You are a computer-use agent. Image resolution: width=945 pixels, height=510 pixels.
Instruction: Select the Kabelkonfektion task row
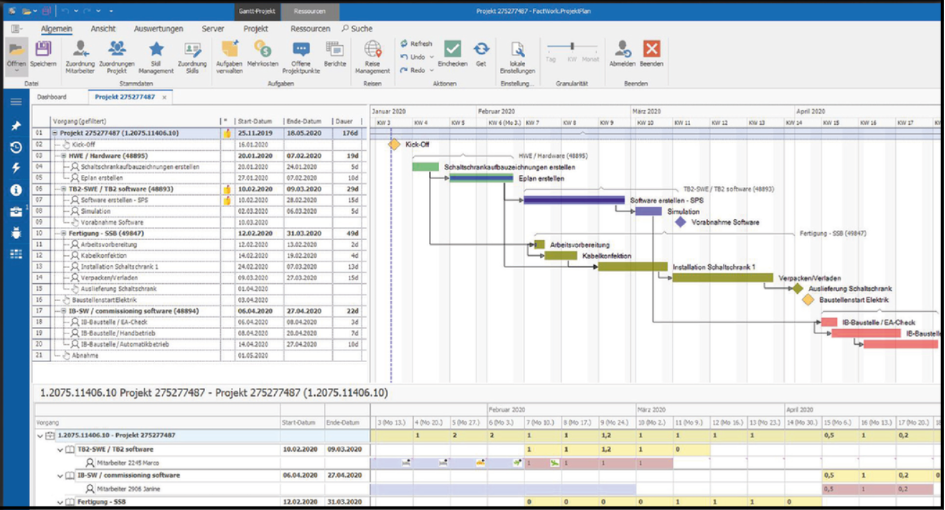(199, 256)
